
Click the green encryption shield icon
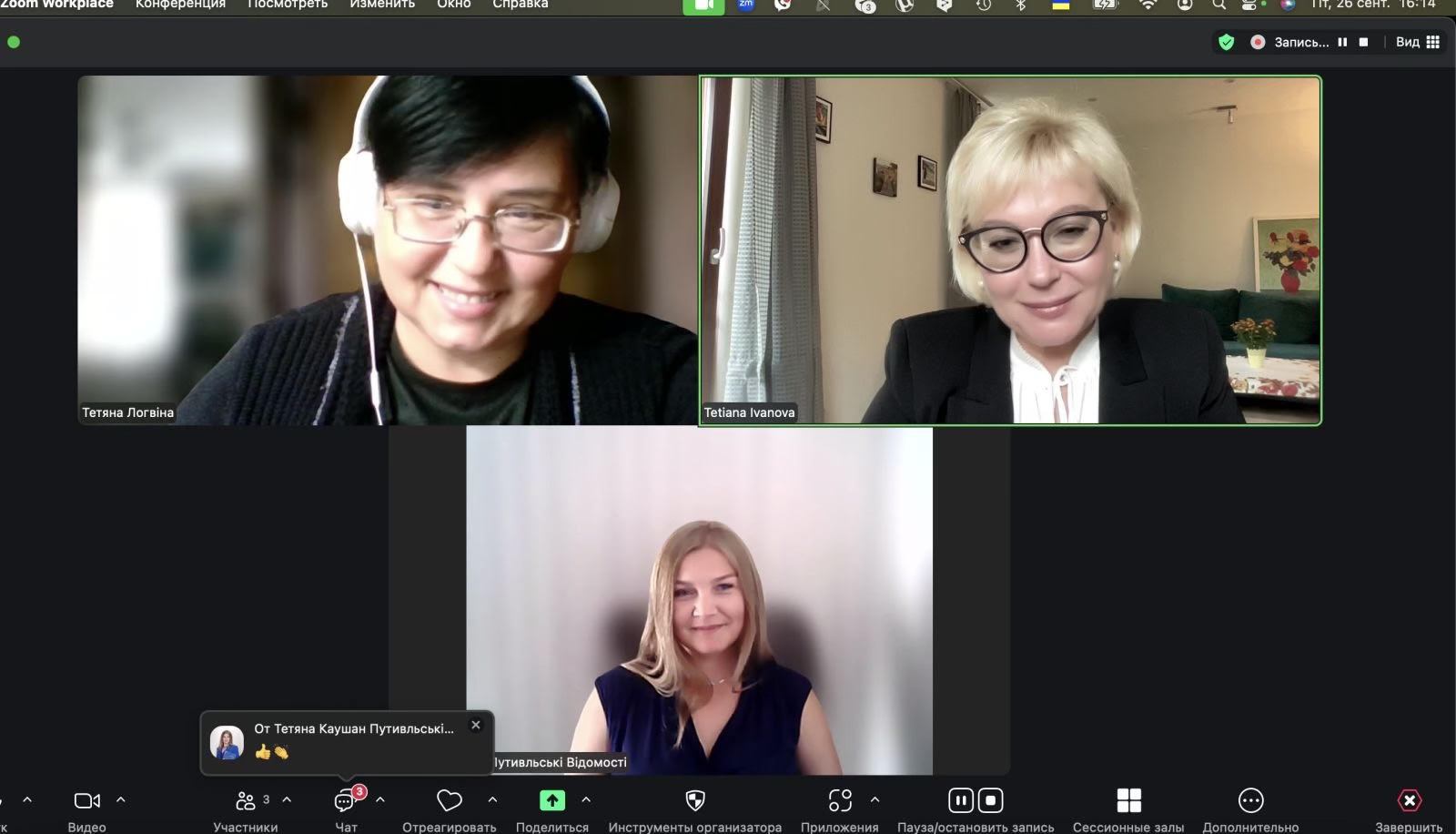(x=1226, y=42)
